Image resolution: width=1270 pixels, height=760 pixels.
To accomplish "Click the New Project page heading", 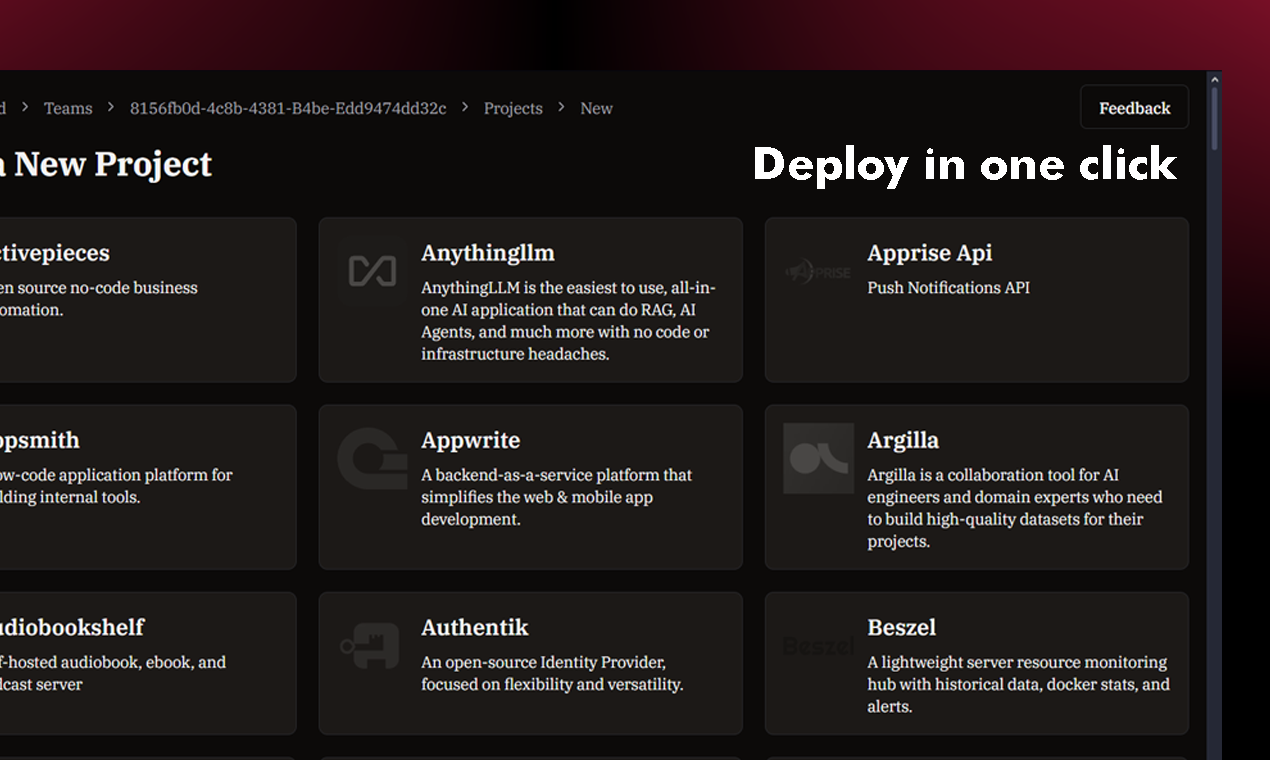I will click(106, 164).
